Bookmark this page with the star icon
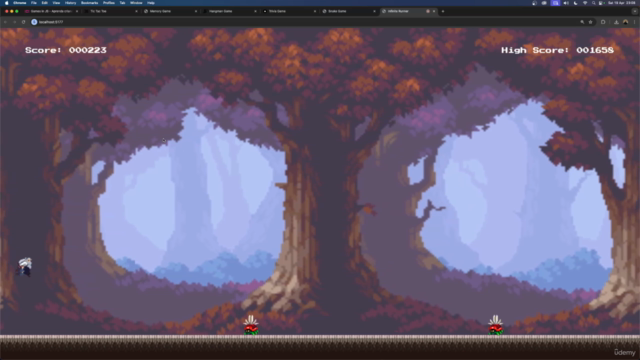 [591, 22]
